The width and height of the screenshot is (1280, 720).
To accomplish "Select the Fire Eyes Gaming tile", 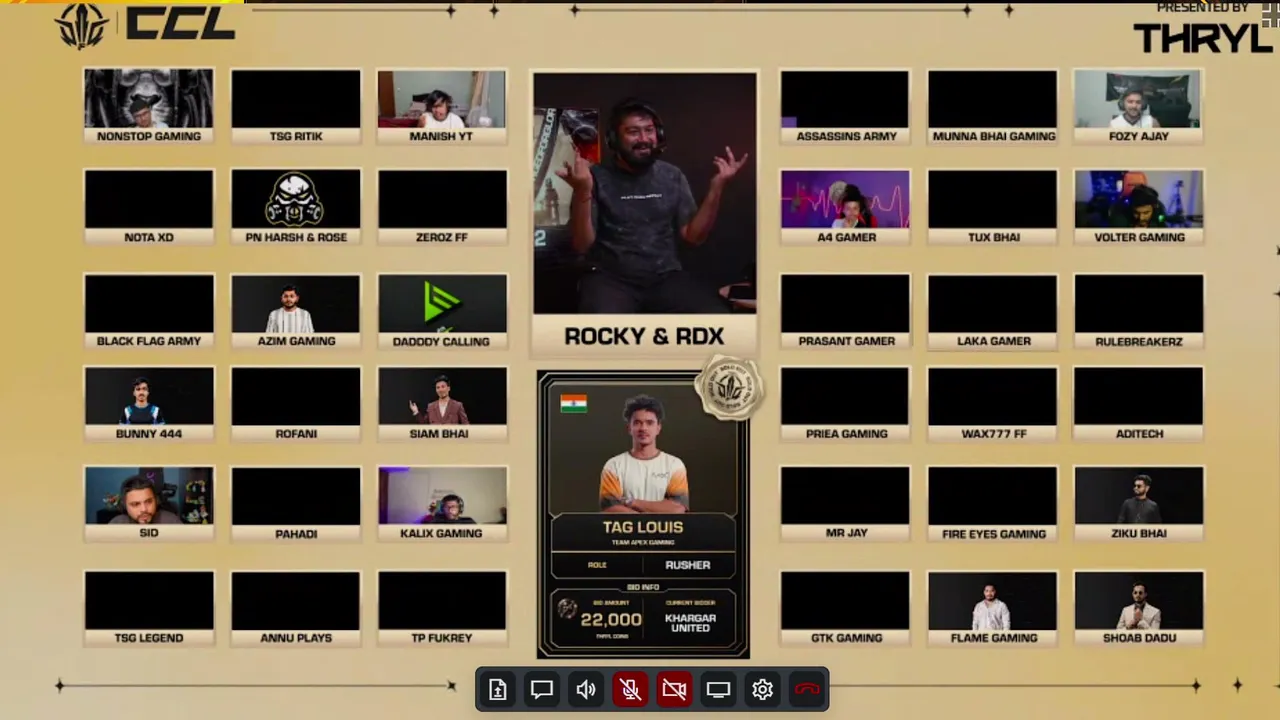I will 993,504.
